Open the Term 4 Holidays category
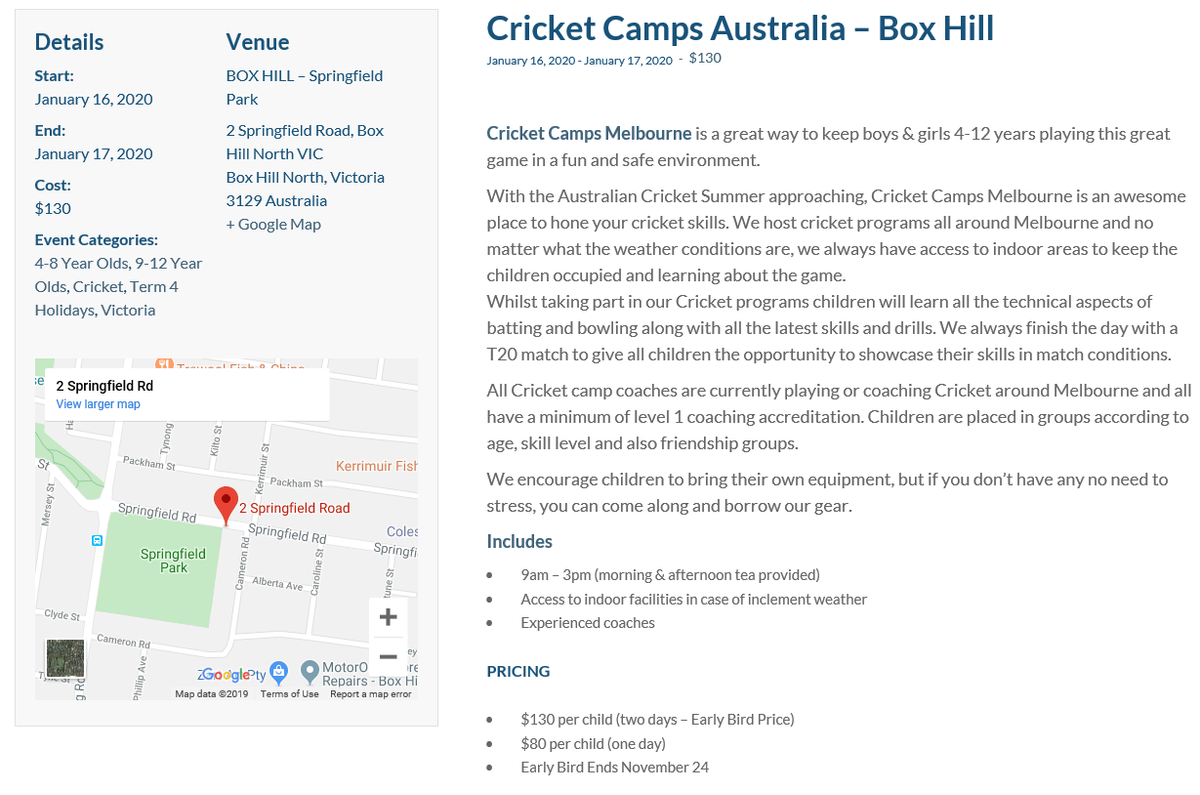The height and width of the screenshot is (795, 1200). click(107, 298)
